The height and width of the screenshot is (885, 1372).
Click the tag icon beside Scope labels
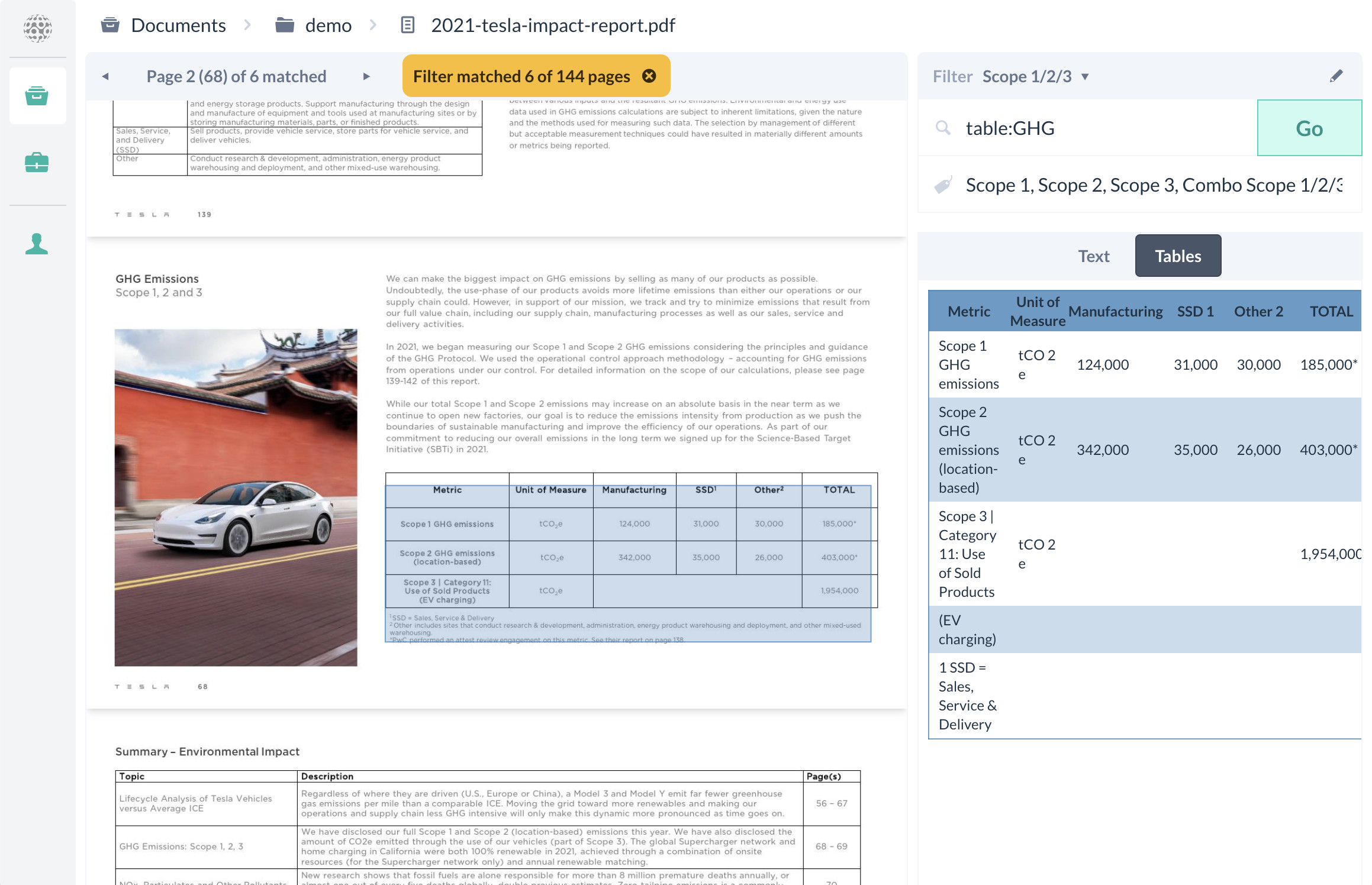943,185
